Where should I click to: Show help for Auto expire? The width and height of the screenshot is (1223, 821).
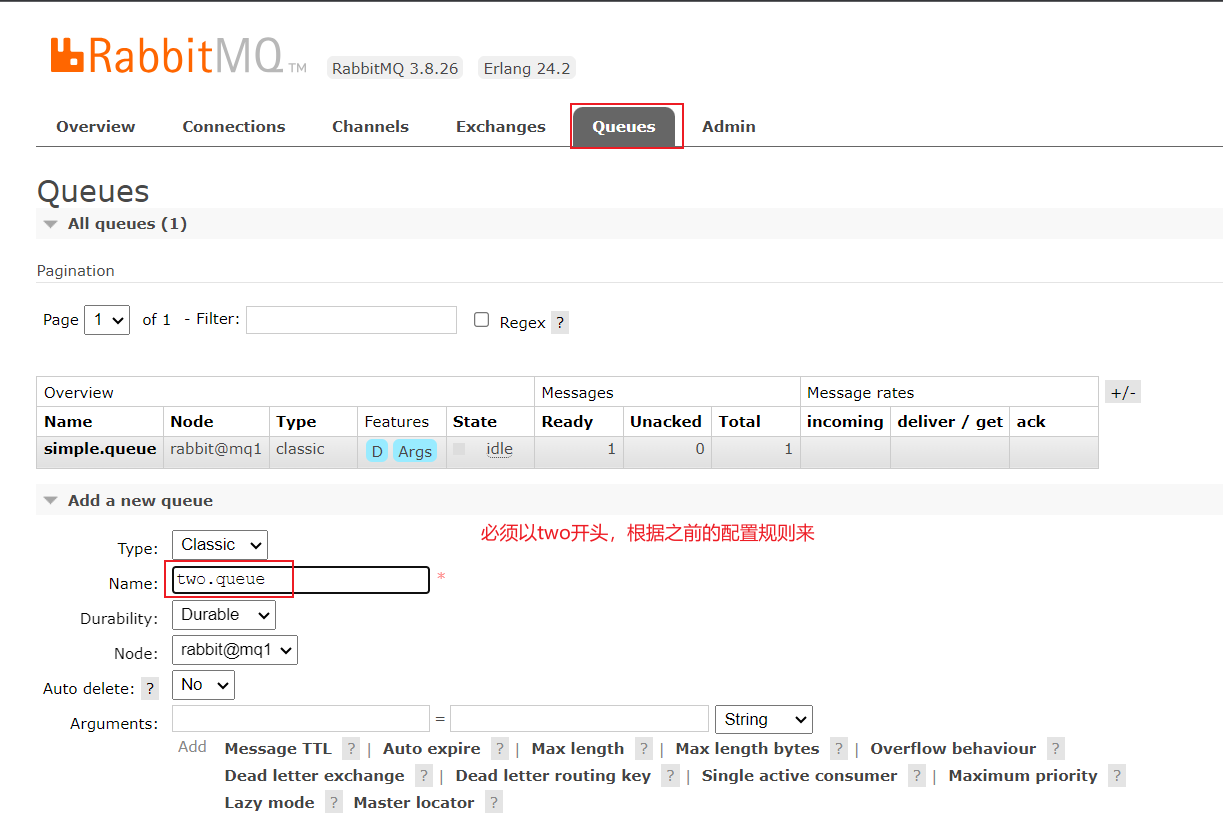[x=500, y=749]
